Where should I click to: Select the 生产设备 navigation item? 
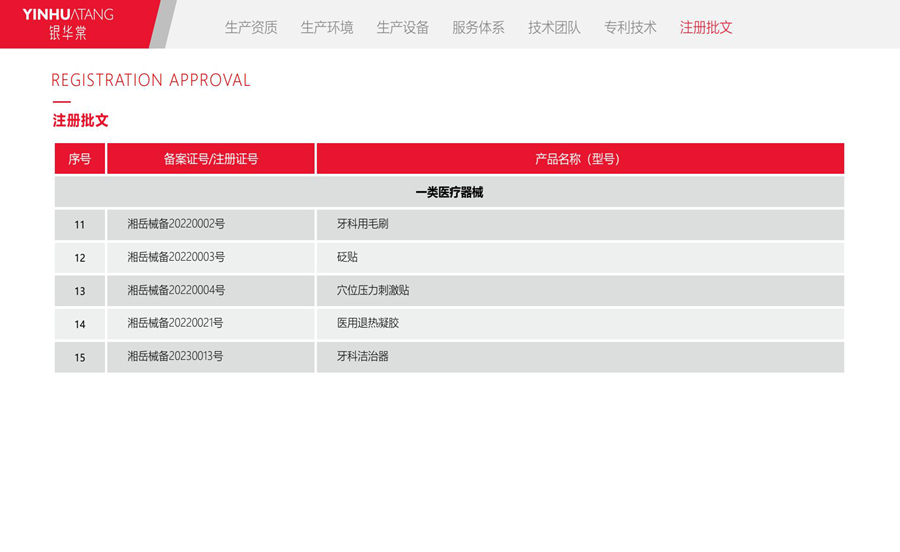pyautogui.click(x=403, y=27)
